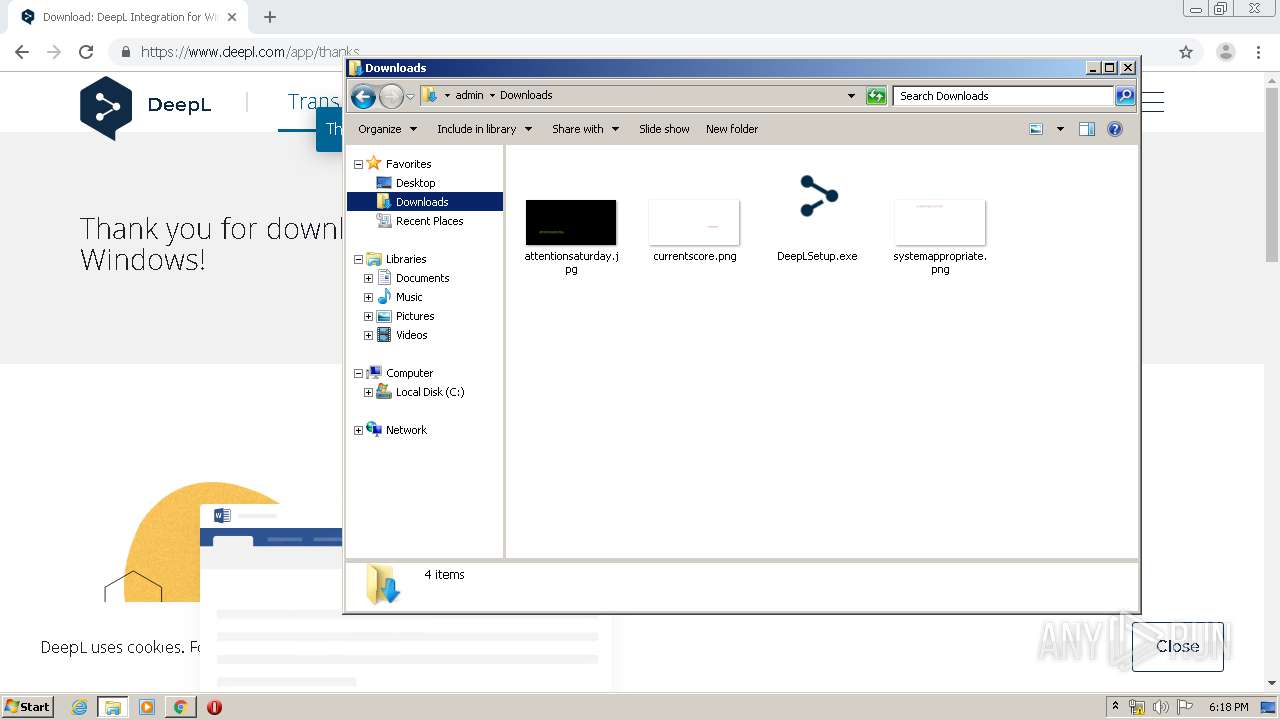The height and width of the screenshot is (720, 1280).
Task: Click the admin breadcrumb segment
Action: [x=469, y=95]
